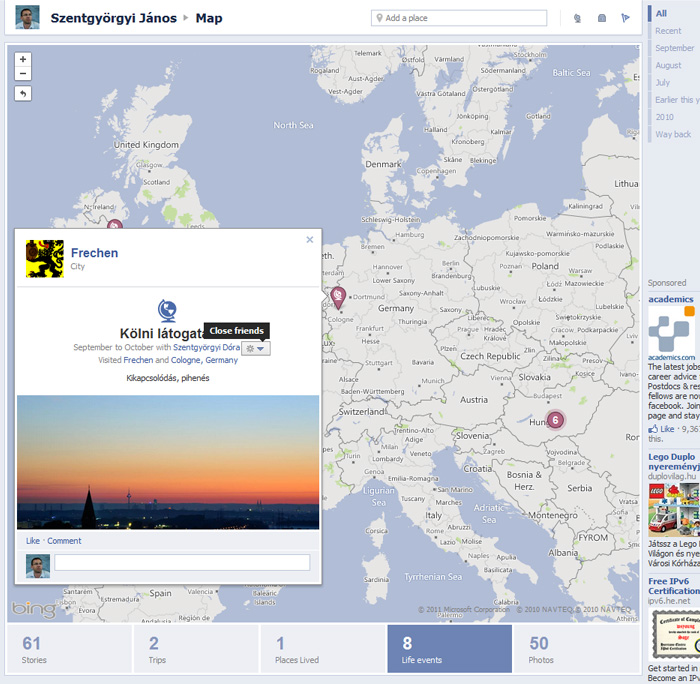This screenshot has width=700, height=684.
Task: Jump to 2010 in timeline sidebar
Action: coord(664,117)
